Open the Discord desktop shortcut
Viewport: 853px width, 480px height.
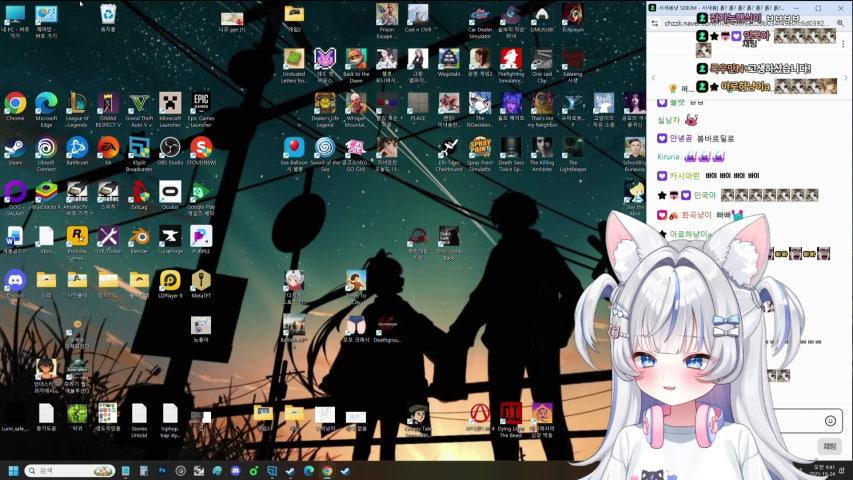pos(15,280)
